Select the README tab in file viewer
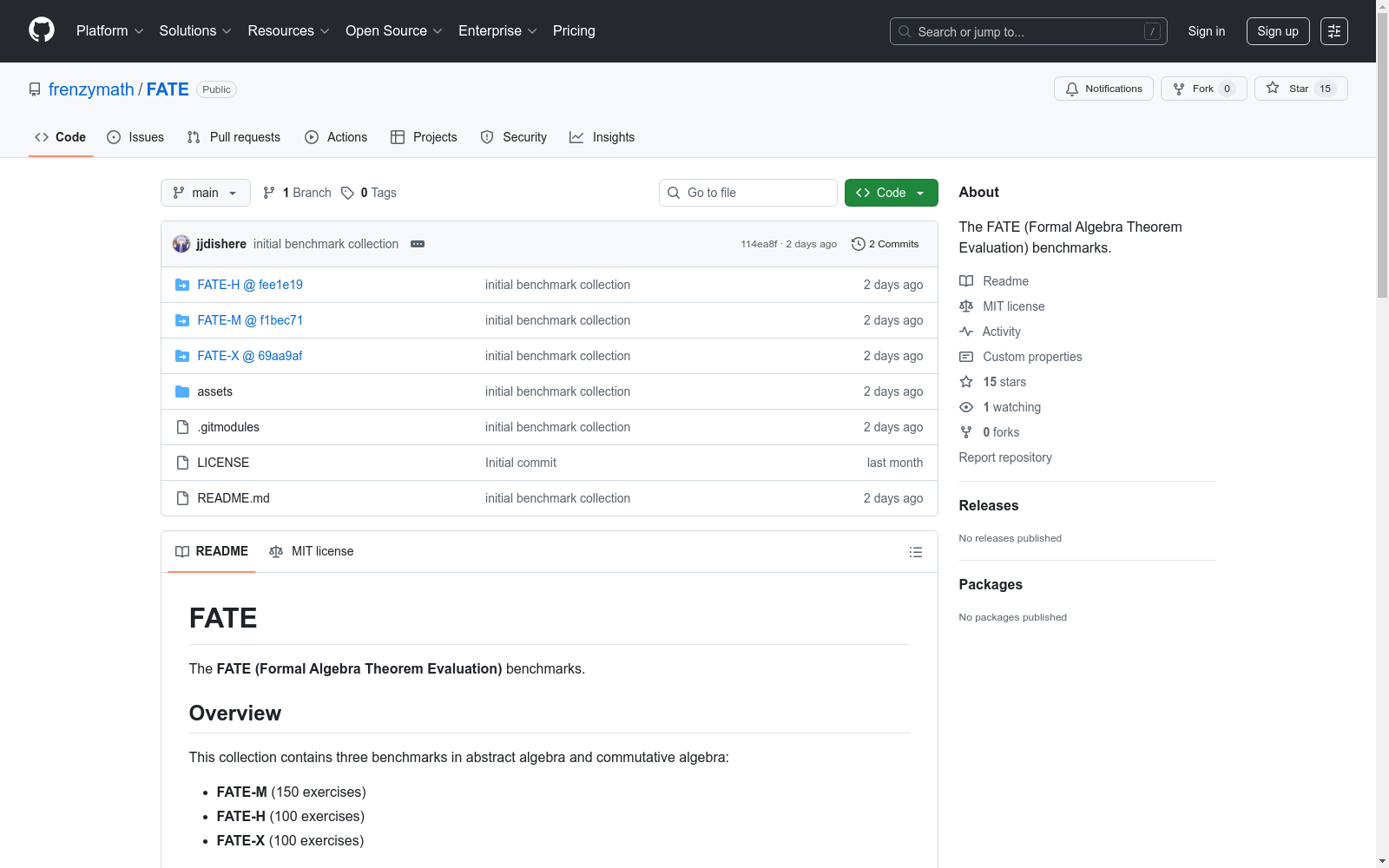The image size is (1389, 868). click(212, 551)
